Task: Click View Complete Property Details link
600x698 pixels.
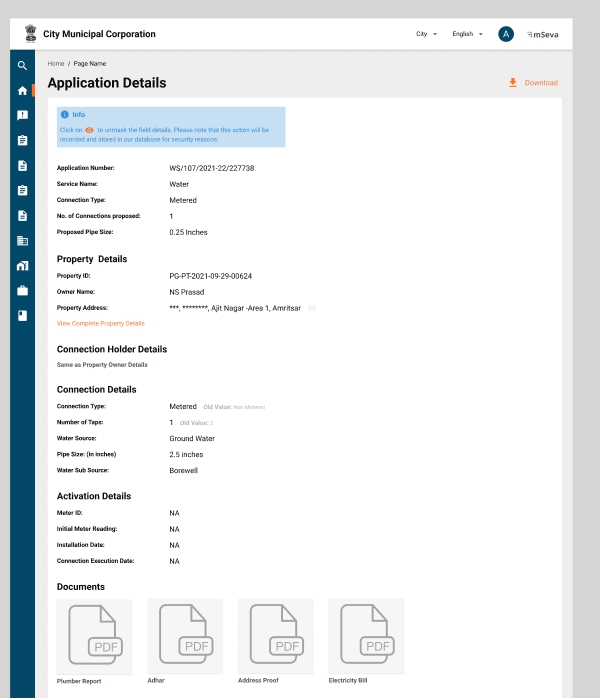Action: point(101,324)
